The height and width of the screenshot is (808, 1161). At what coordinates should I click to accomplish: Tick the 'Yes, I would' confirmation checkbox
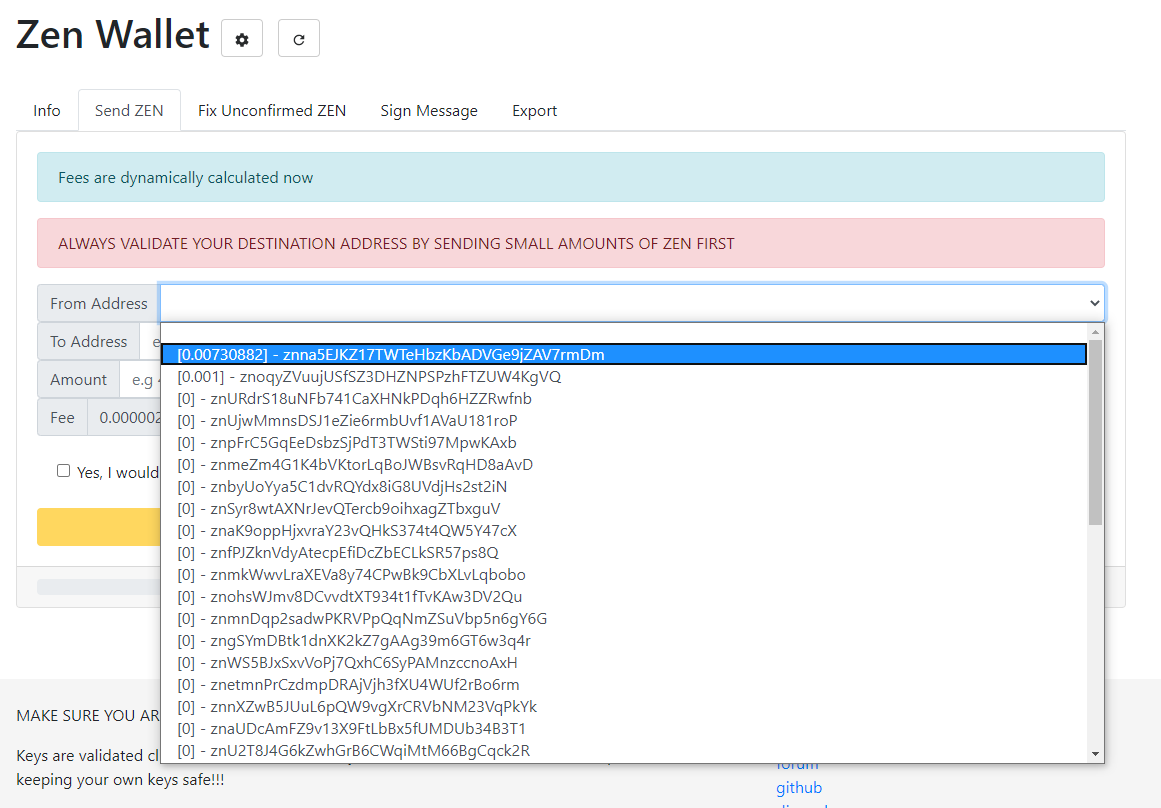coord(64,471)
